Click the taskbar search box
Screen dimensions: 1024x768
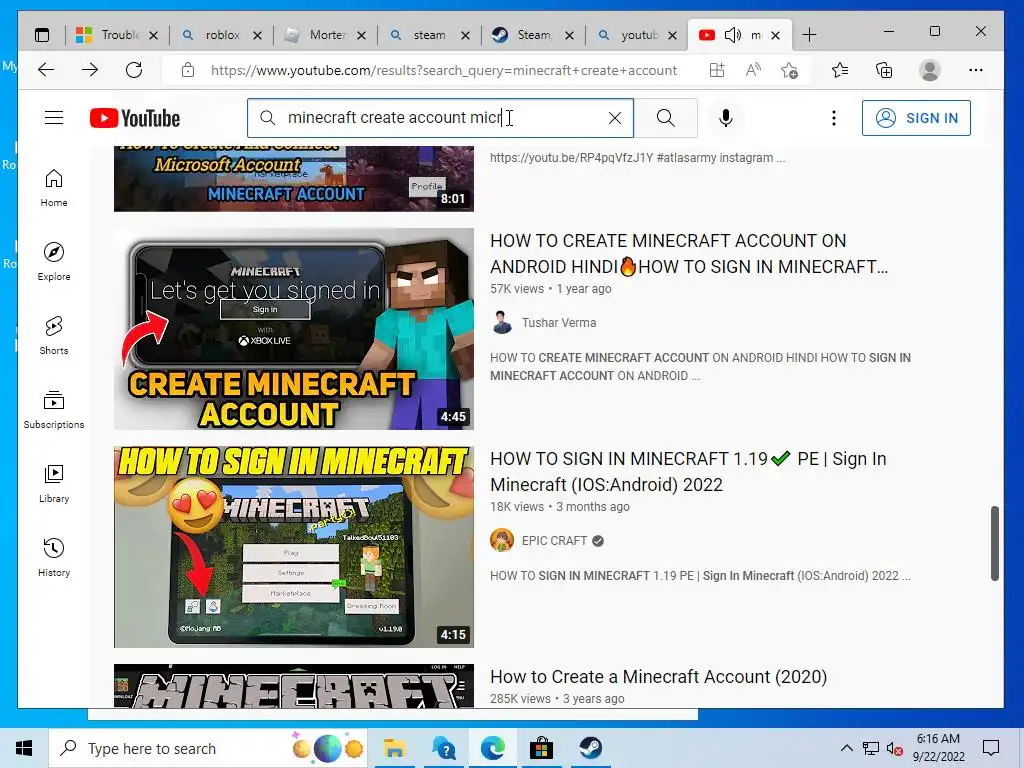209,748
